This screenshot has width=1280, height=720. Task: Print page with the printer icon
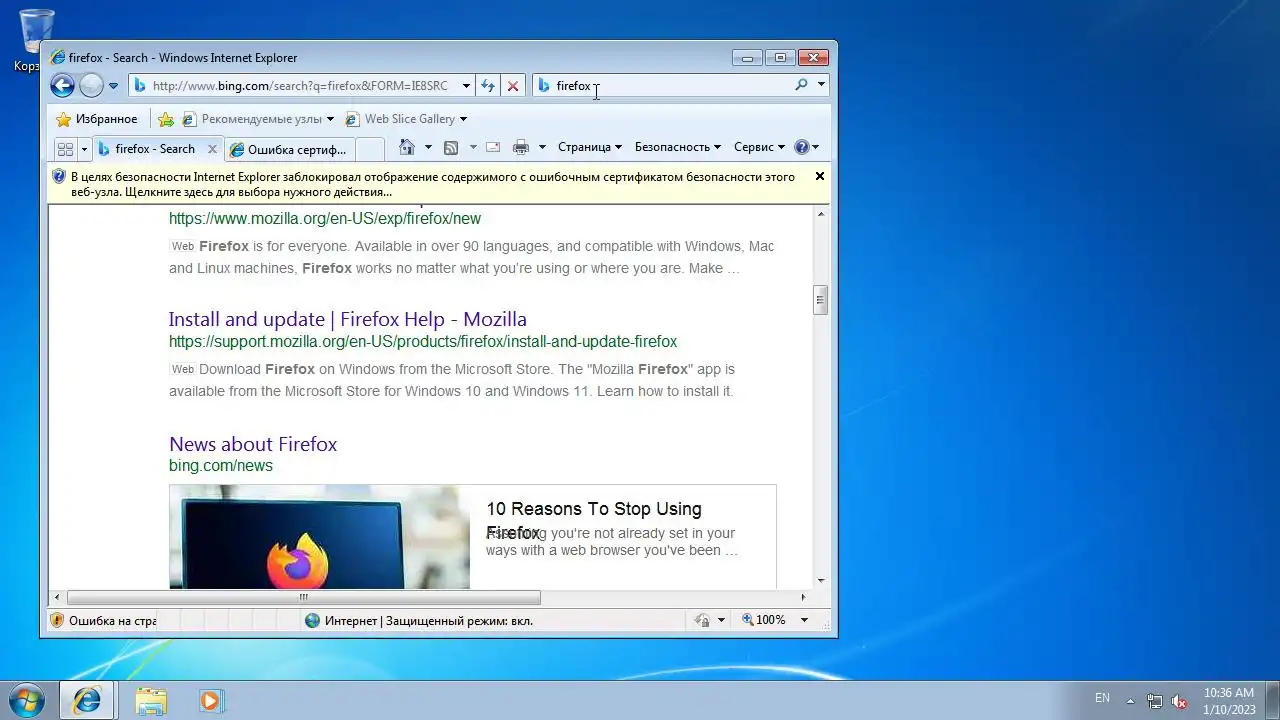(x=521, y=147)
